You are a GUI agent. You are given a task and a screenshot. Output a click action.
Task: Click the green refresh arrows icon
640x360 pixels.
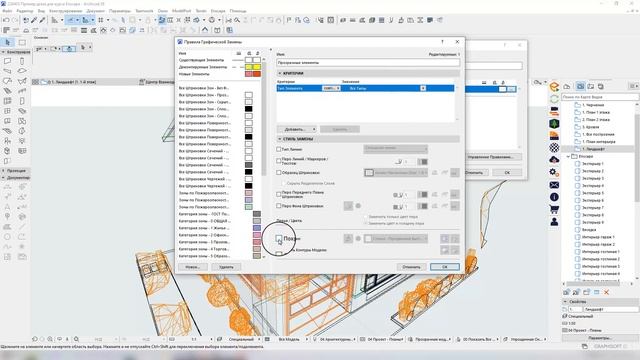554,99
